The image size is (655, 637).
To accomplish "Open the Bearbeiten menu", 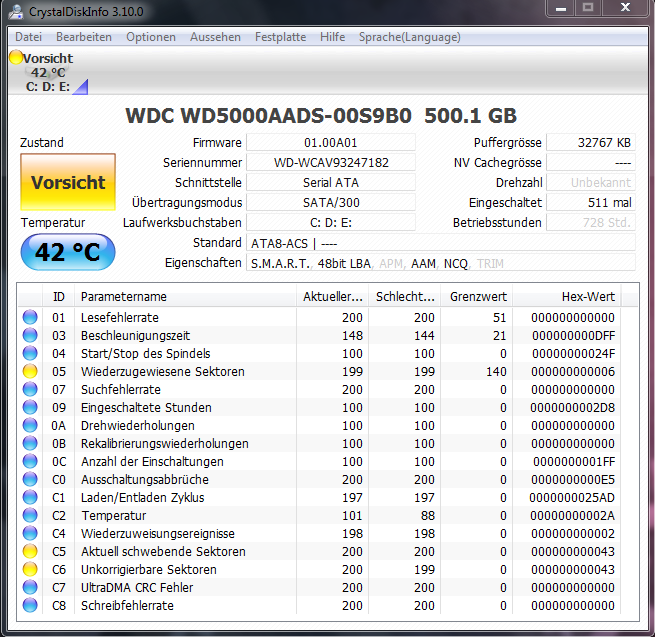I will (84, 37).
